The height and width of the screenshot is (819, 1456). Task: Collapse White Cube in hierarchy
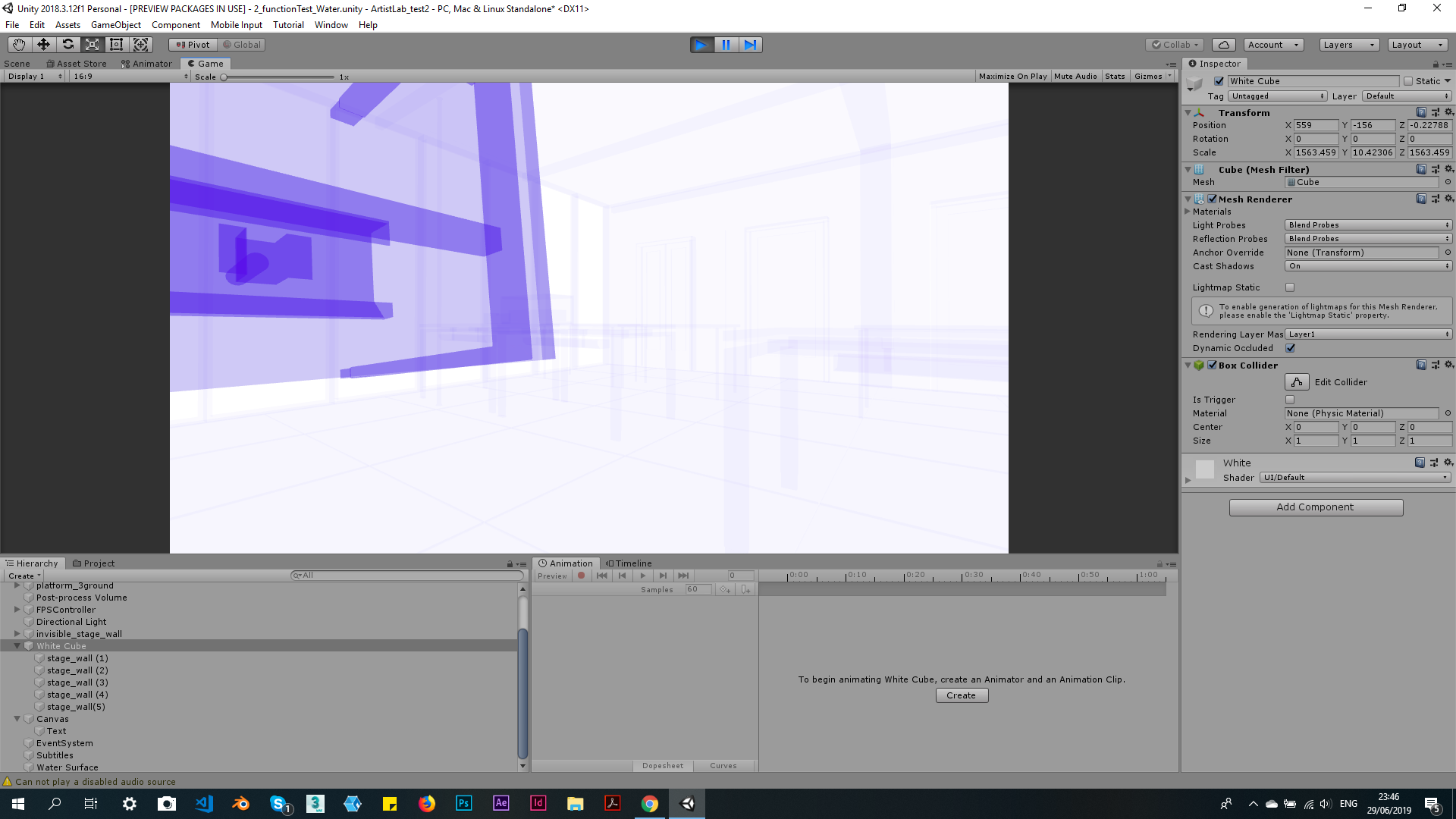(17, 646)
